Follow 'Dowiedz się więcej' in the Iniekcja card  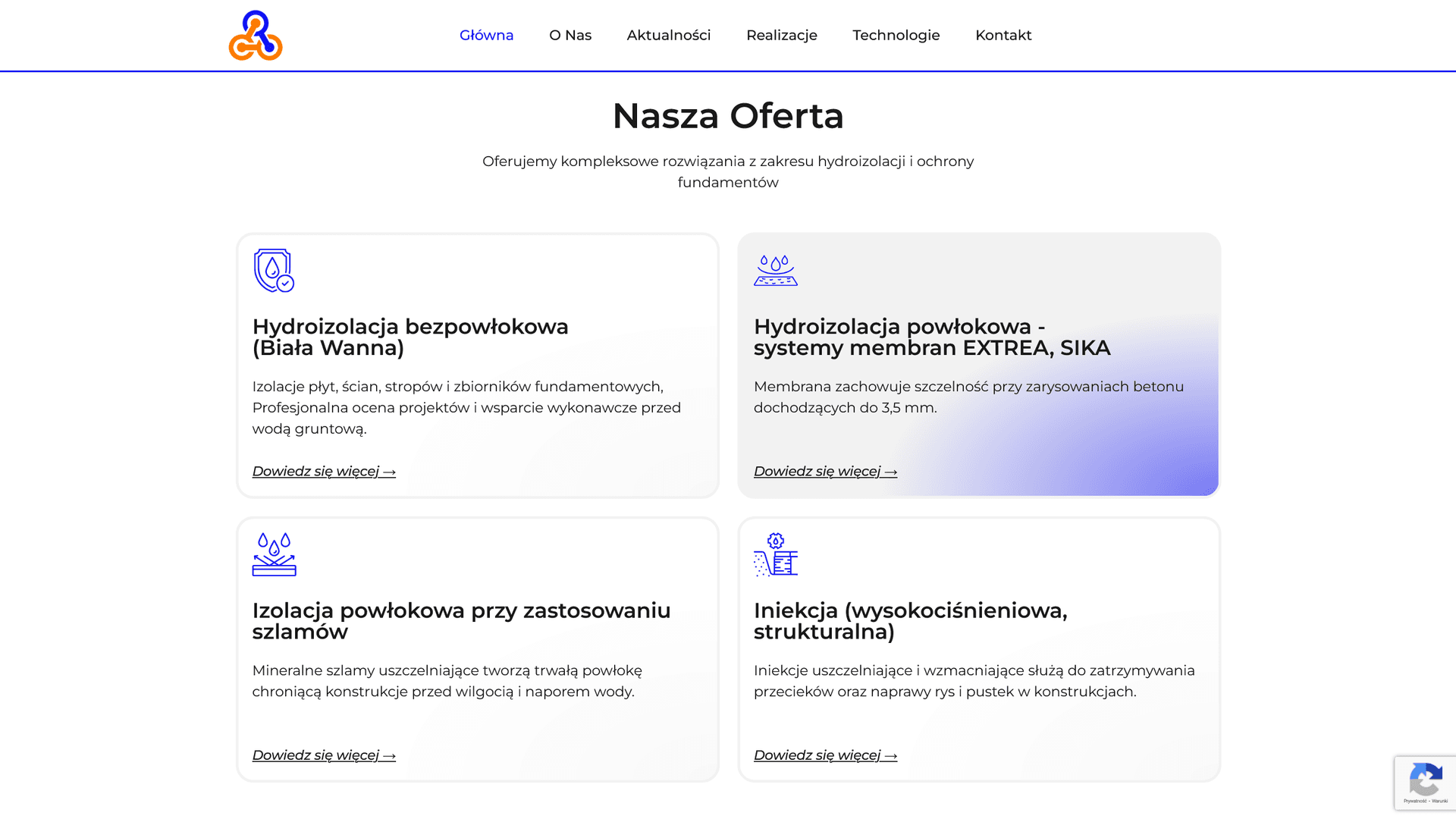click(825, 755)
